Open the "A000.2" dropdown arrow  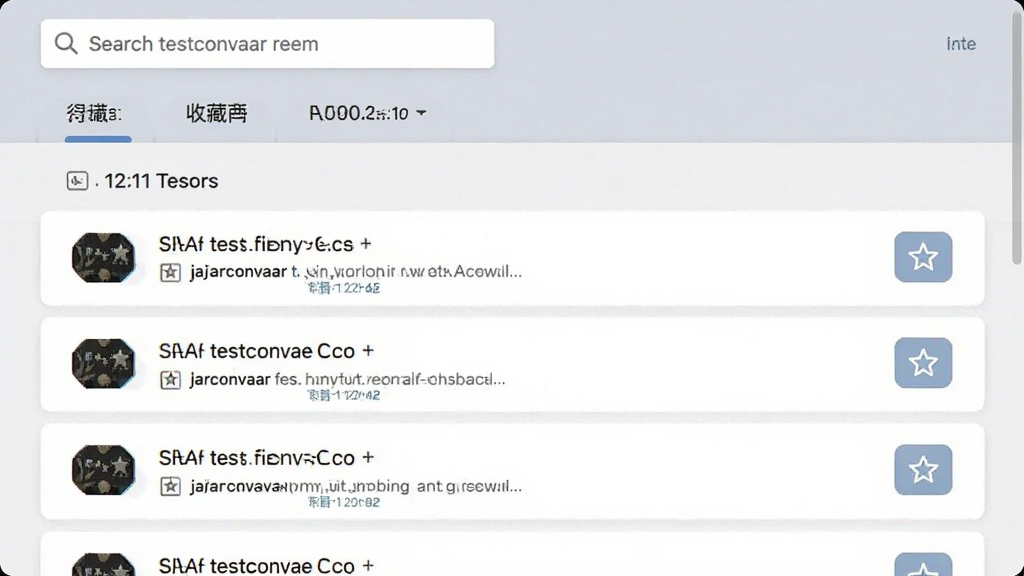421,113
